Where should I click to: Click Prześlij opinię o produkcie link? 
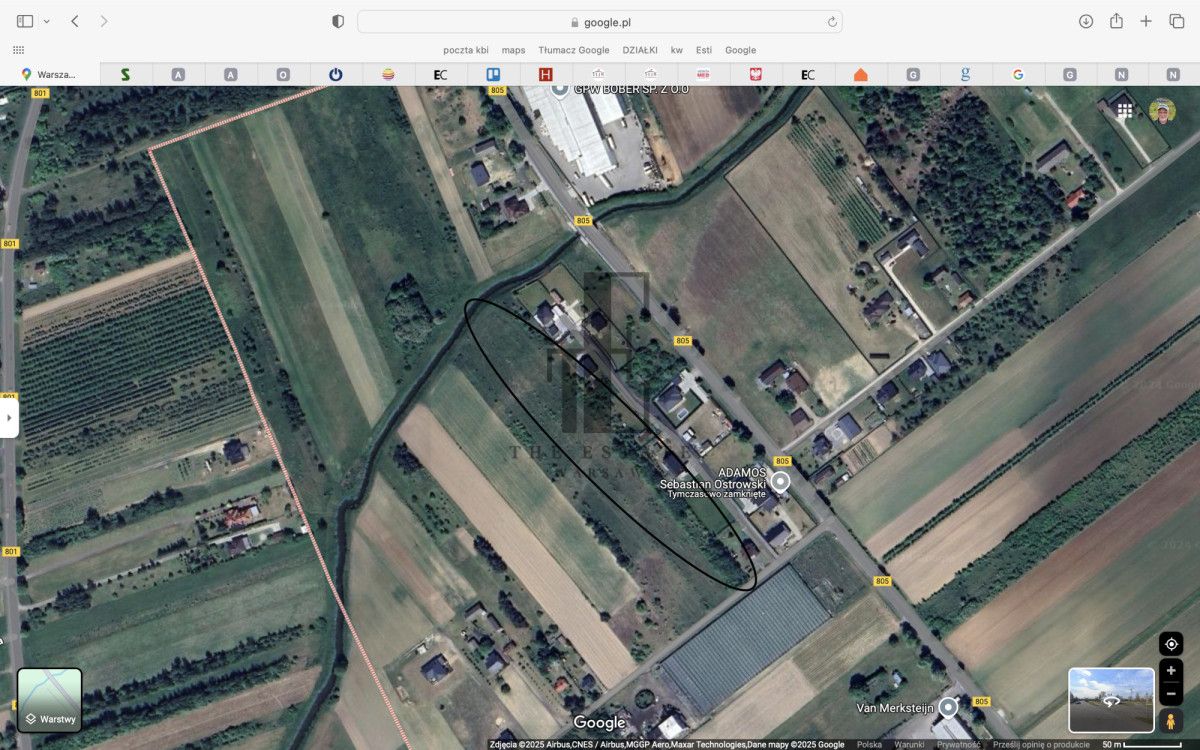tap(1041, 744)
